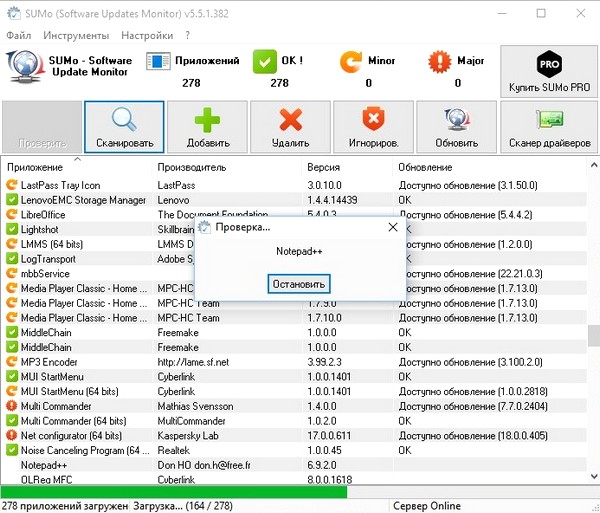Click the update icon next to LibreOffice
Image resolution: width=600 pixels, height=513 pixels.
coord(12,215)
